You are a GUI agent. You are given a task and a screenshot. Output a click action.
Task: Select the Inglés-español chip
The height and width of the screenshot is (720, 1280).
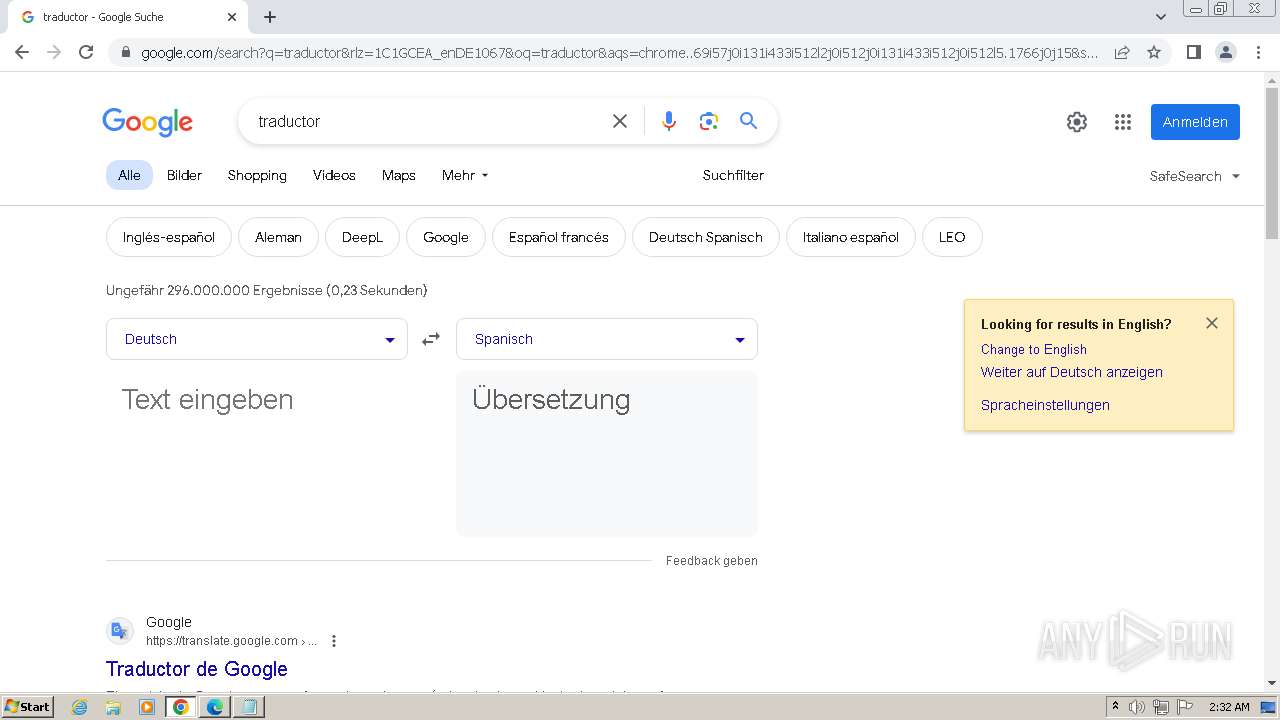coord(169,237)
